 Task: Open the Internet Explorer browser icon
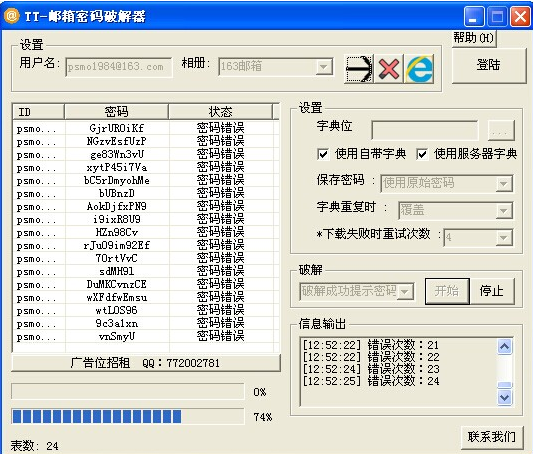click(419, 69)
